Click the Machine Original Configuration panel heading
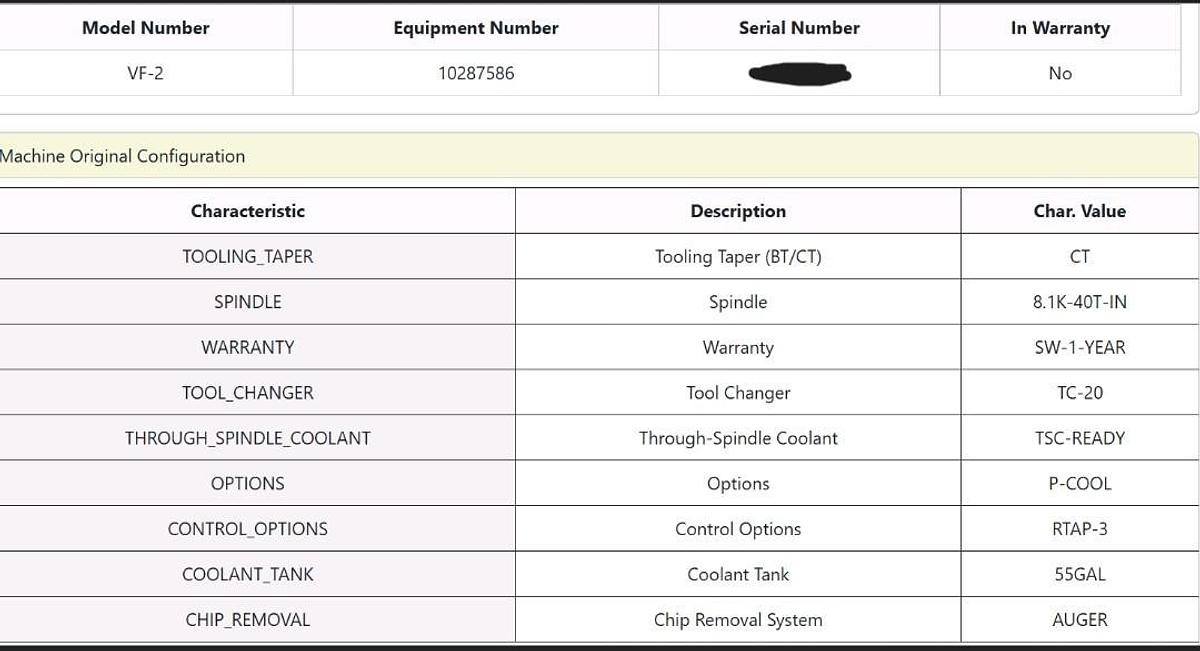1200x651 pixels. pyautogui.click(x=123, y=156)
